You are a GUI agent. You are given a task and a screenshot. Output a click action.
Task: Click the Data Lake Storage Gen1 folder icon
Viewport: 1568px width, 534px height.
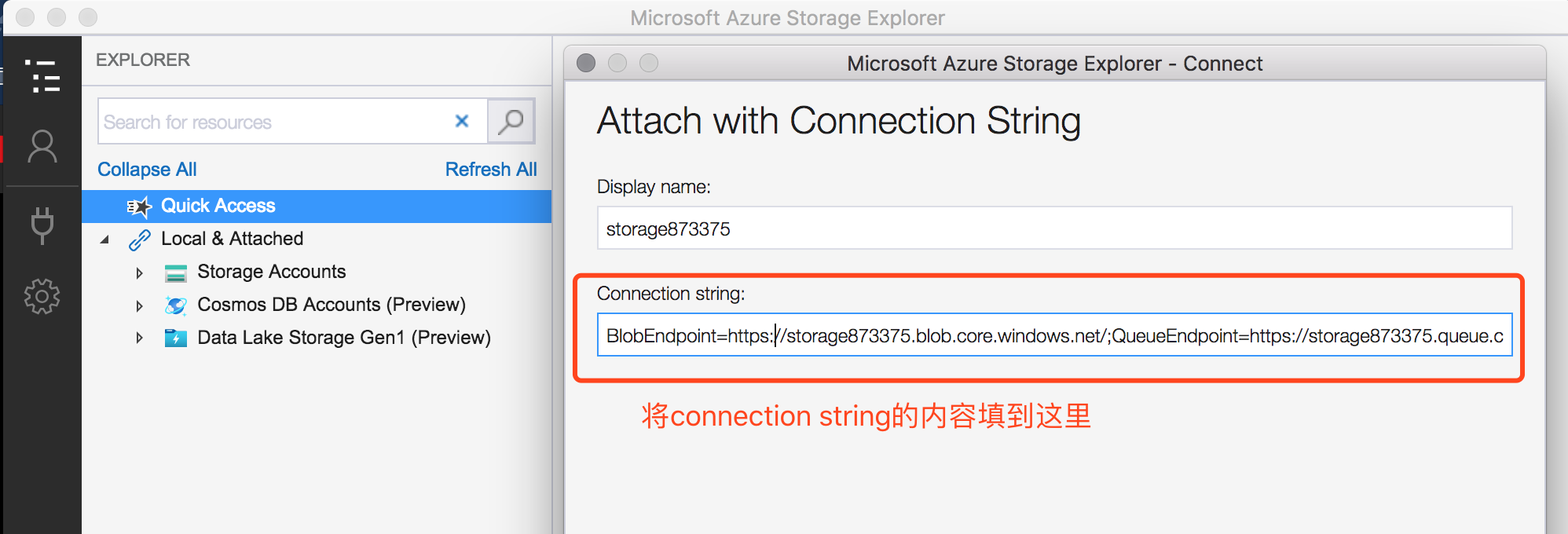coord(176,338)
